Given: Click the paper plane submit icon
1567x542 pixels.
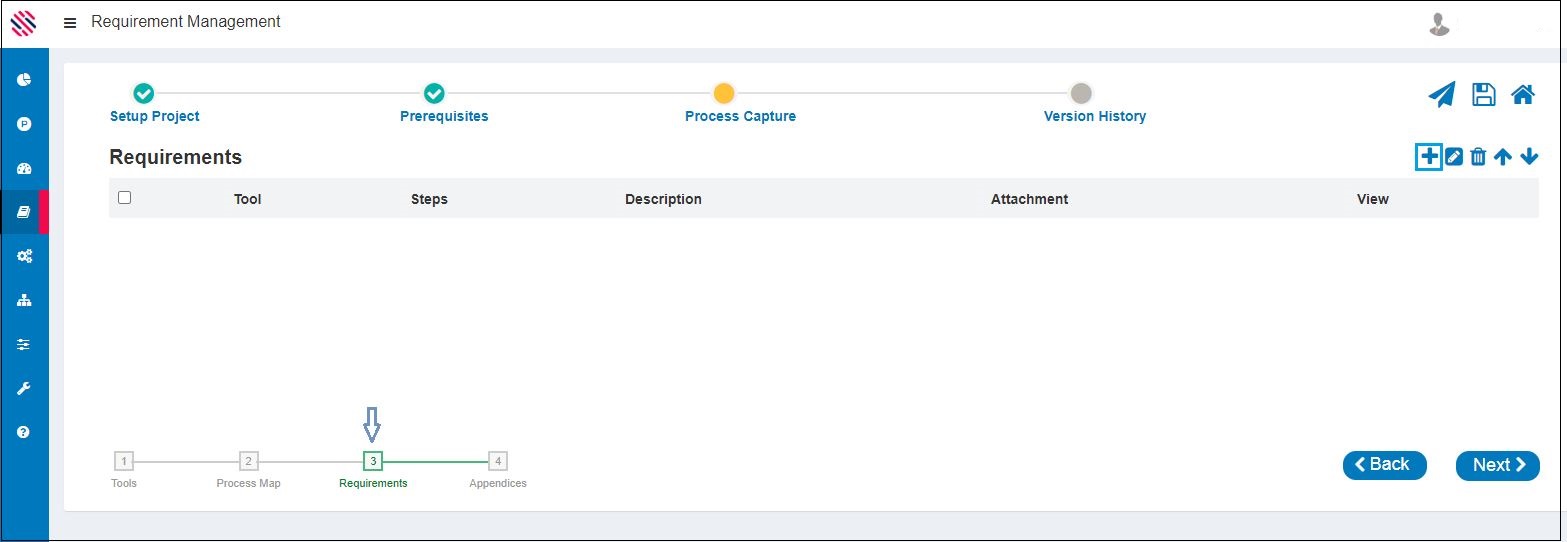Looking at the screenshot, I should (x=1441, y=95).
